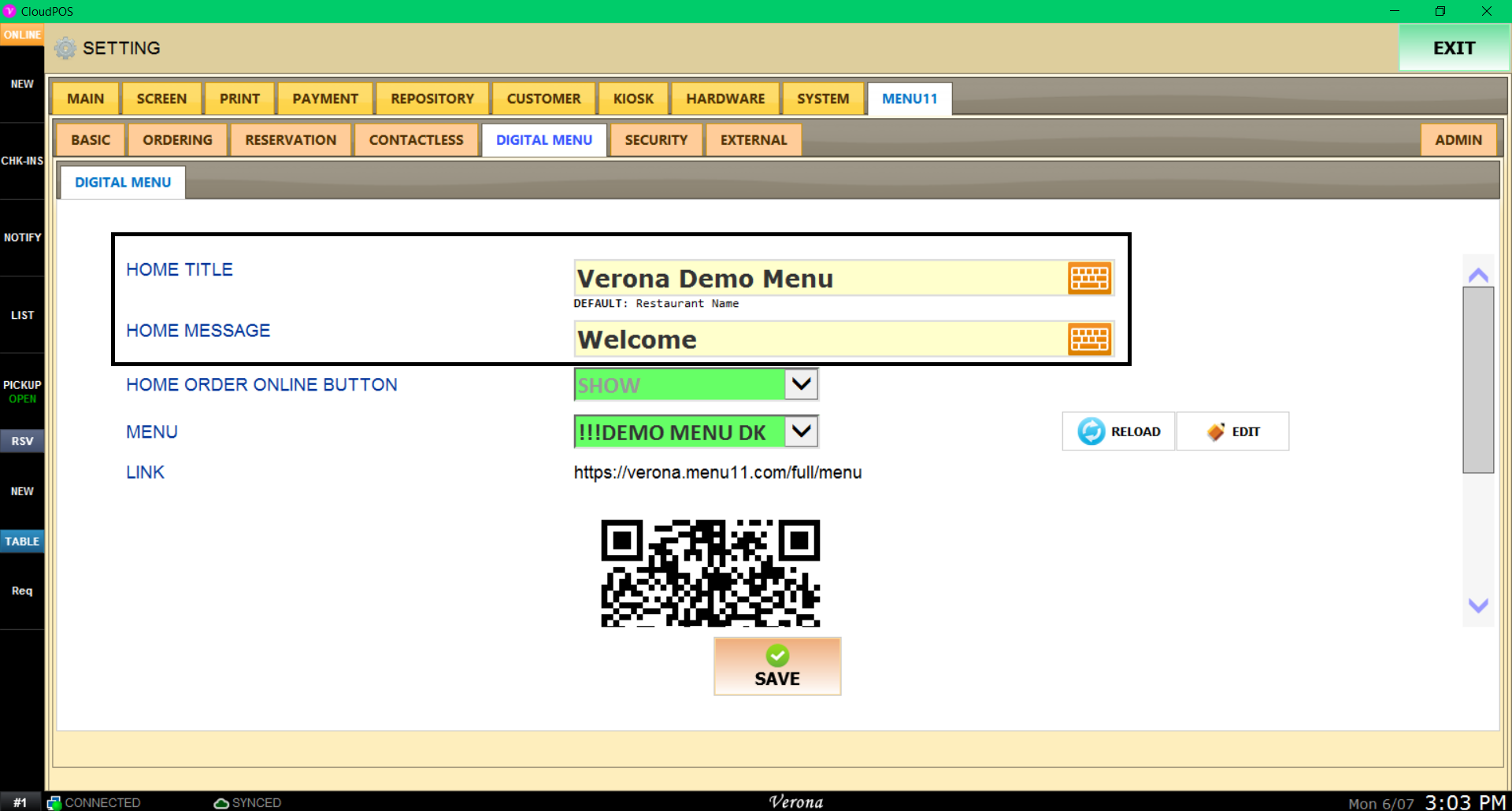This screenshot has height=811, width=1512.
Task: Open the CONTACTLESS sub-tab
Action: pos(416,140)
